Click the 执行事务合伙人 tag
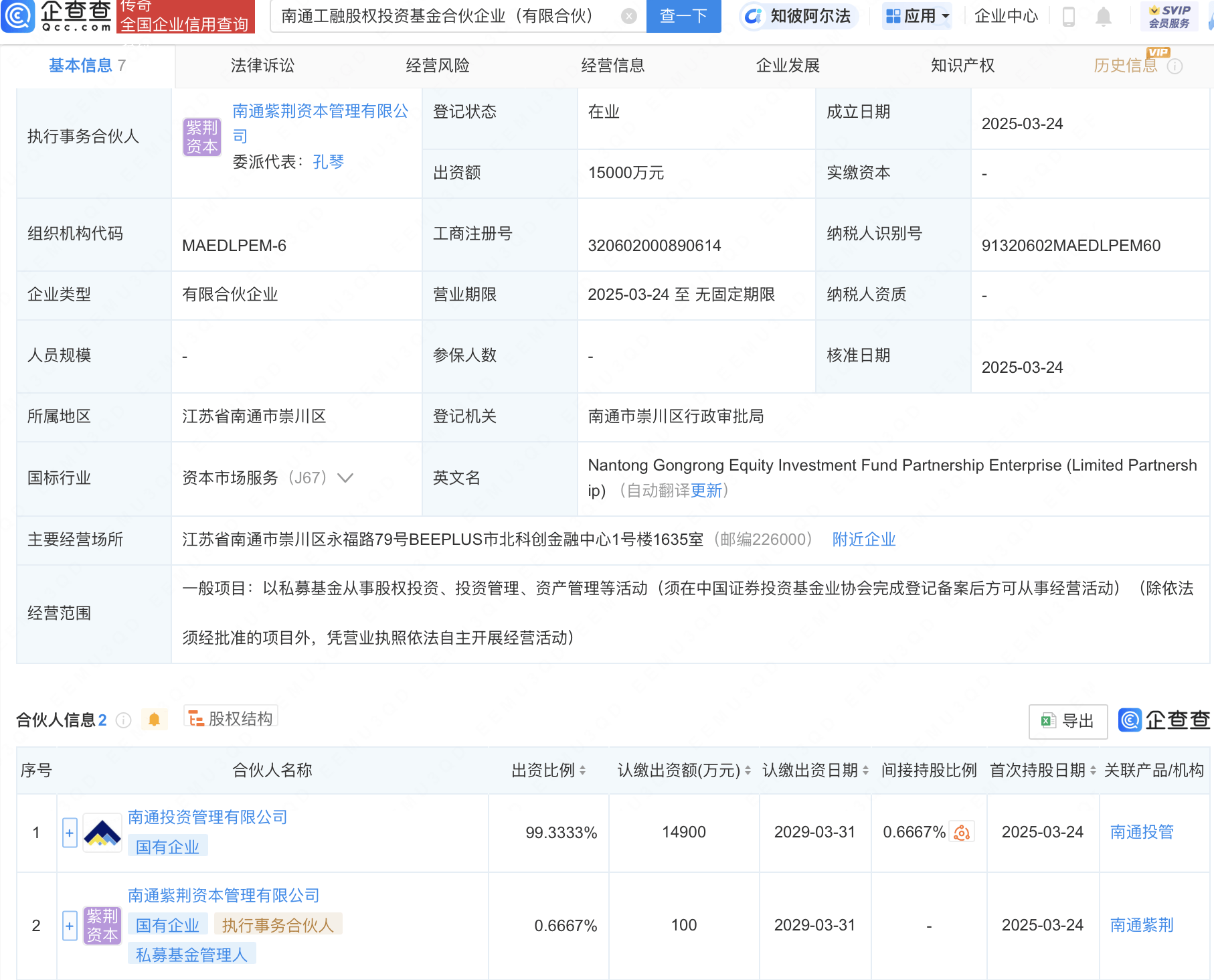The height and width of the screenshot is (980, 1214). pyautogui.click(x=278, y=925)
